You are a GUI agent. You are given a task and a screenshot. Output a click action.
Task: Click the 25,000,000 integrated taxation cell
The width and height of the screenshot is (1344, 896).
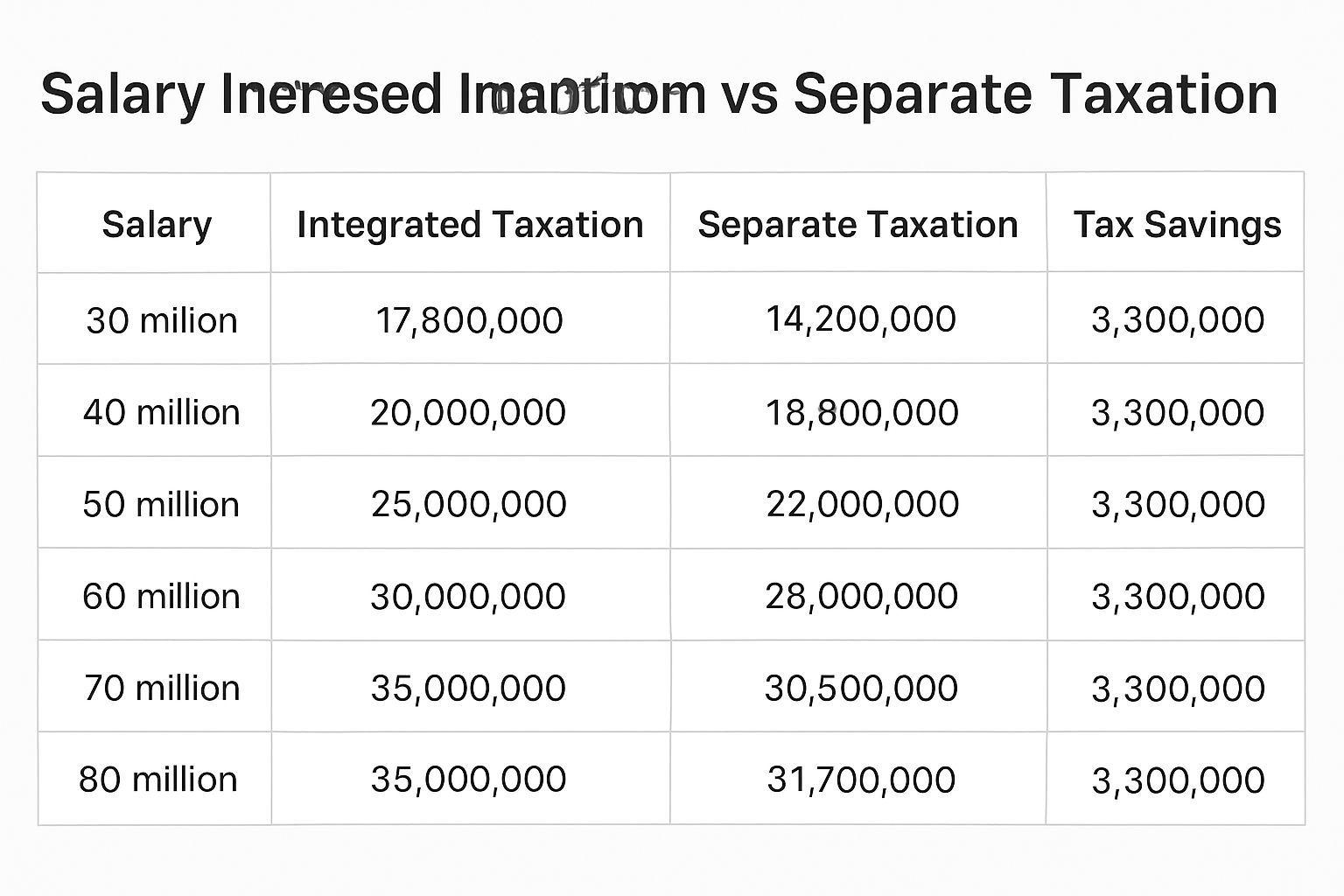tap(469, 504)
